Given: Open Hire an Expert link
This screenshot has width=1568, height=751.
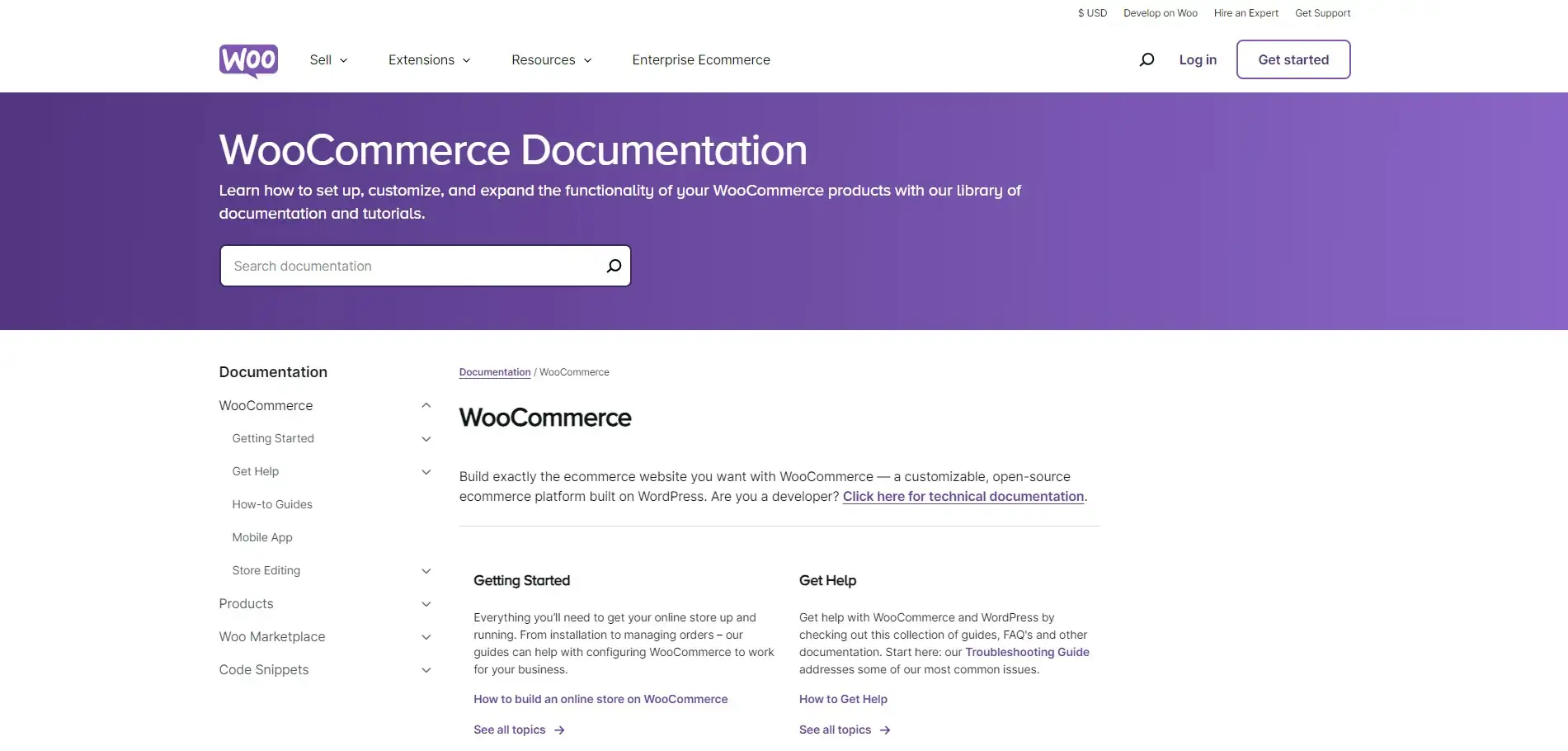Looking at the screenshot, I should coord(1246,13).
